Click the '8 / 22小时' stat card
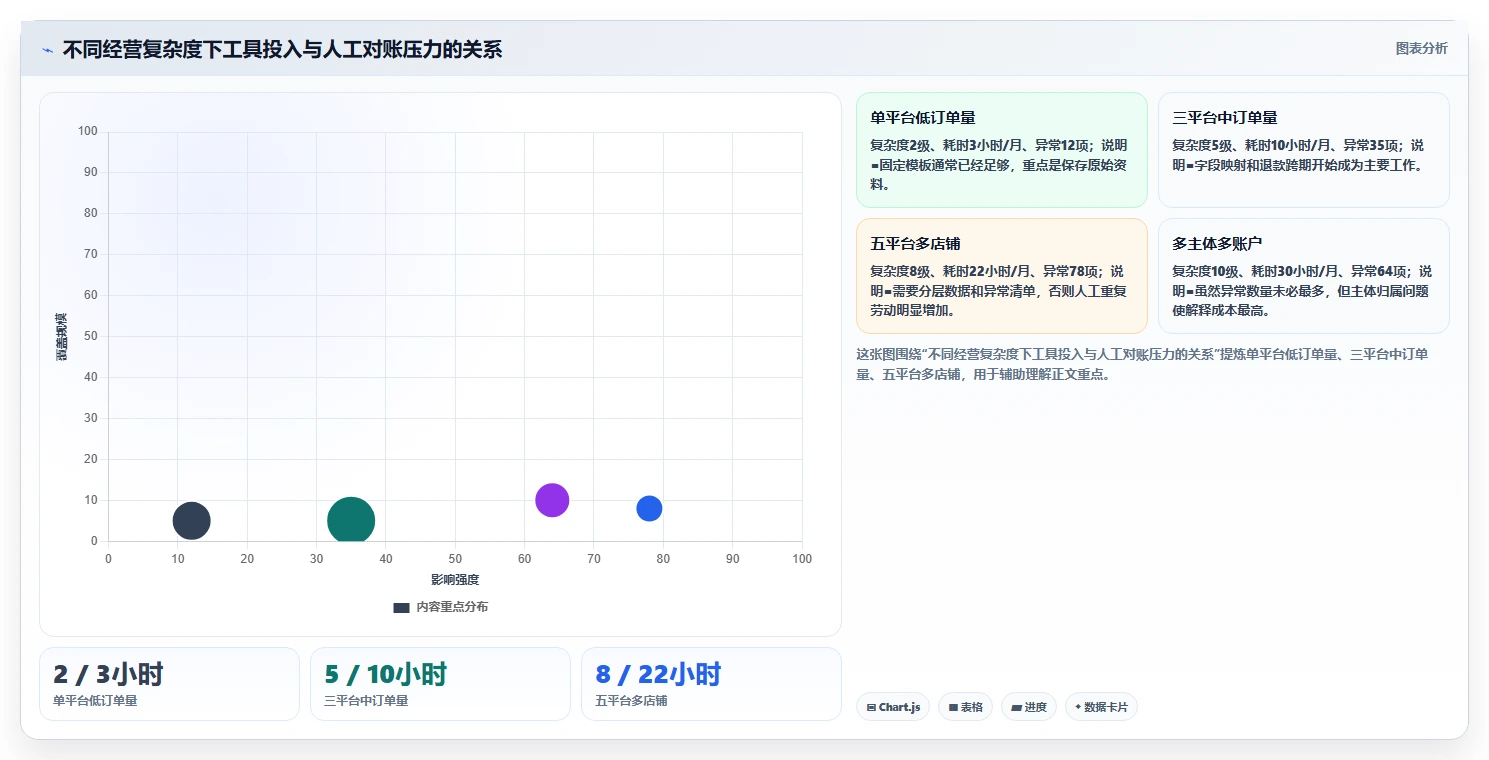Image resolution: width=1489 pixels, height=760 pixels. coord(711,684)
